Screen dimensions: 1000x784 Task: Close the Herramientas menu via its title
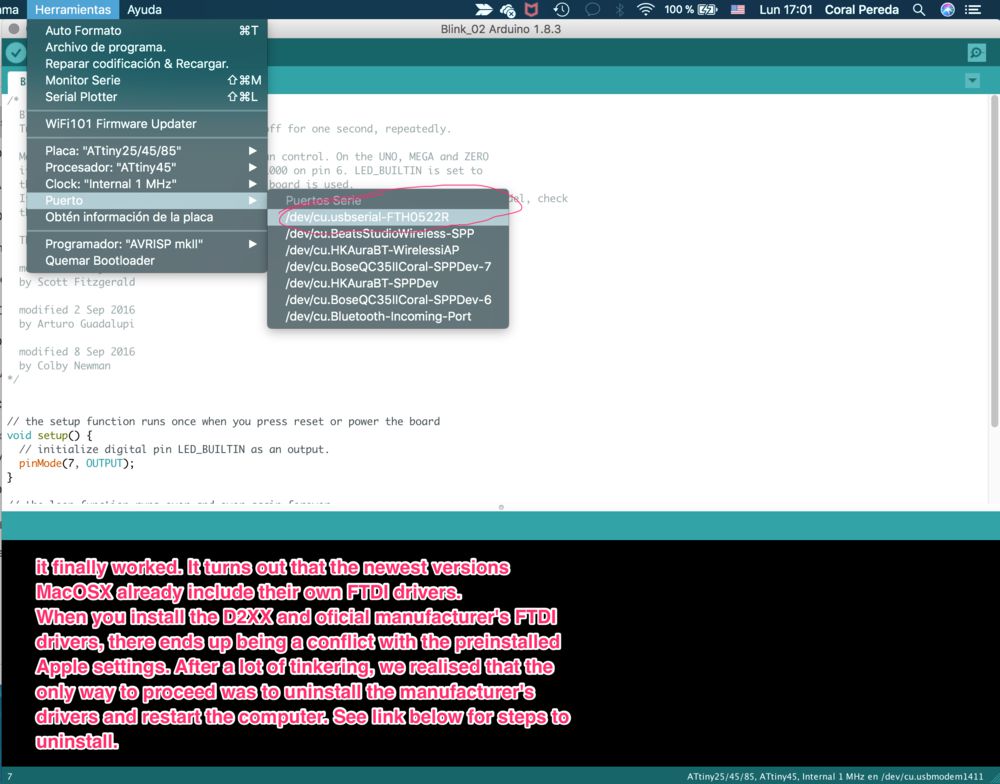(73, 10)
